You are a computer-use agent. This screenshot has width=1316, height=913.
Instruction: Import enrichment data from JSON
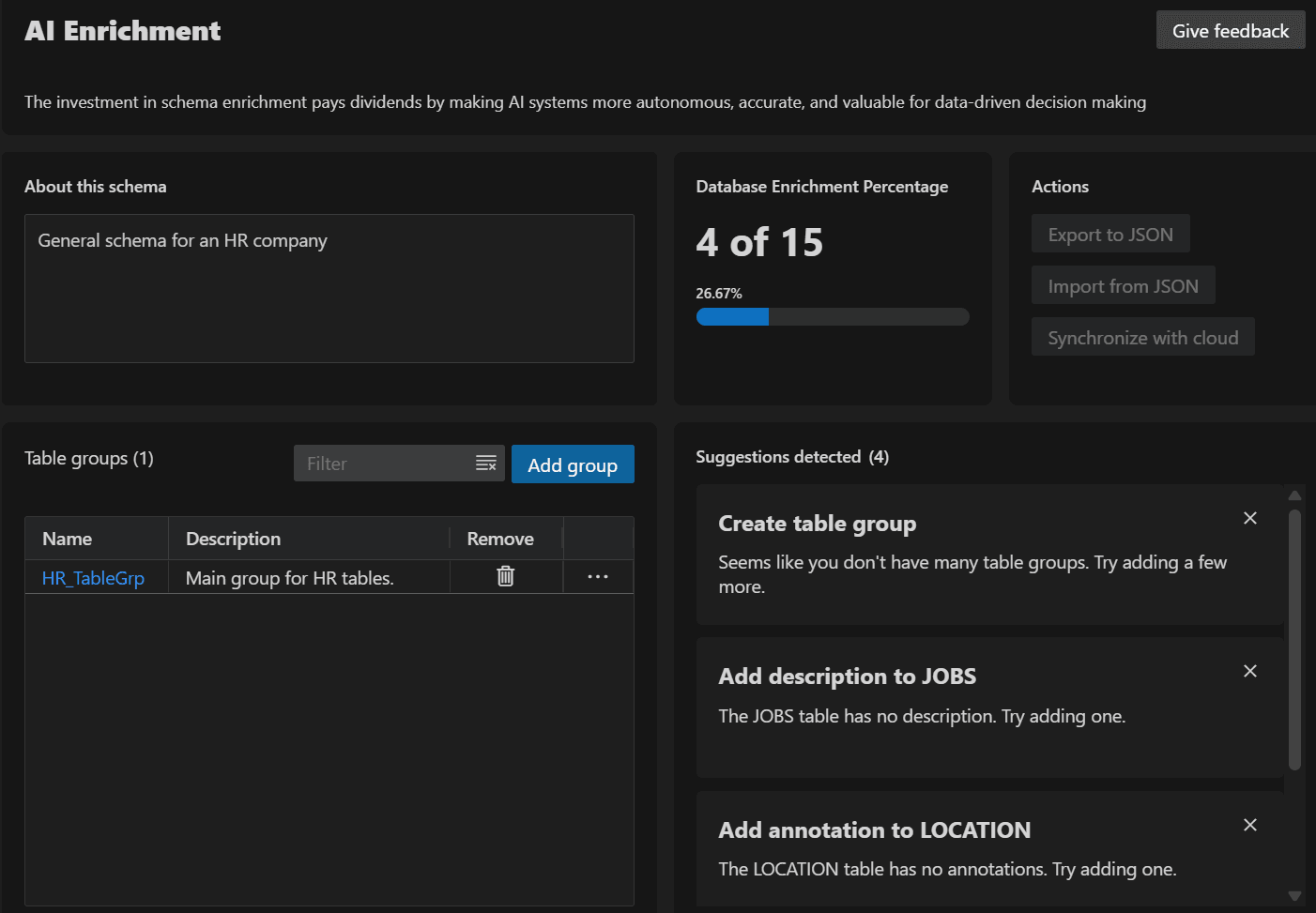1123,284
